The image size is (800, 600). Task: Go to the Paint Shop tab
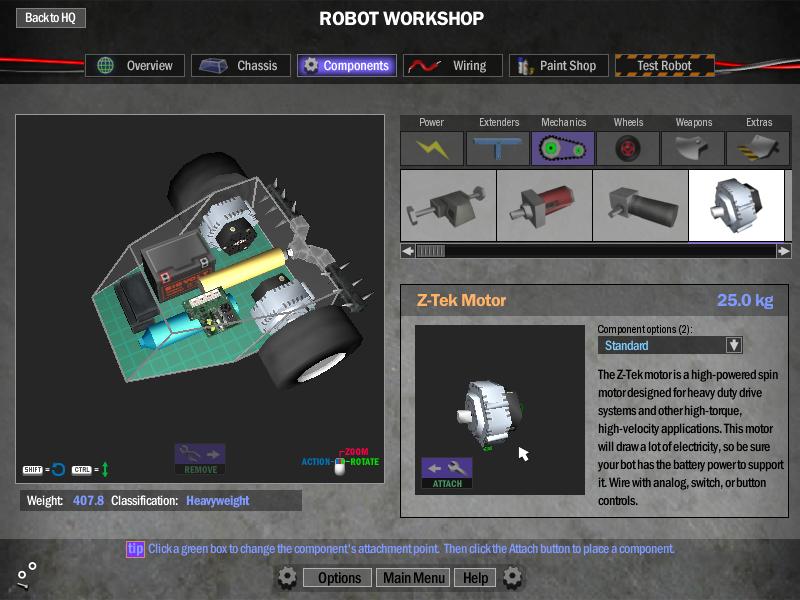point(556,66)
